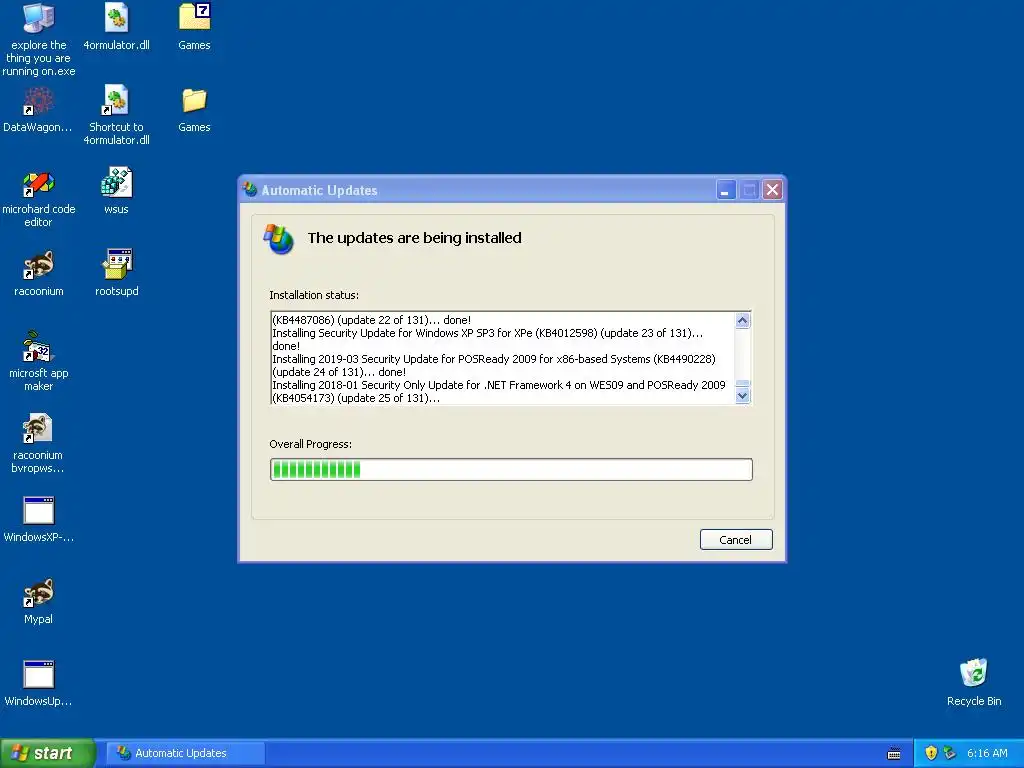Select the racoonium bvropws shortcut icon
Viewport: 1024px width, 768px height.
click(x=39, y=429)
